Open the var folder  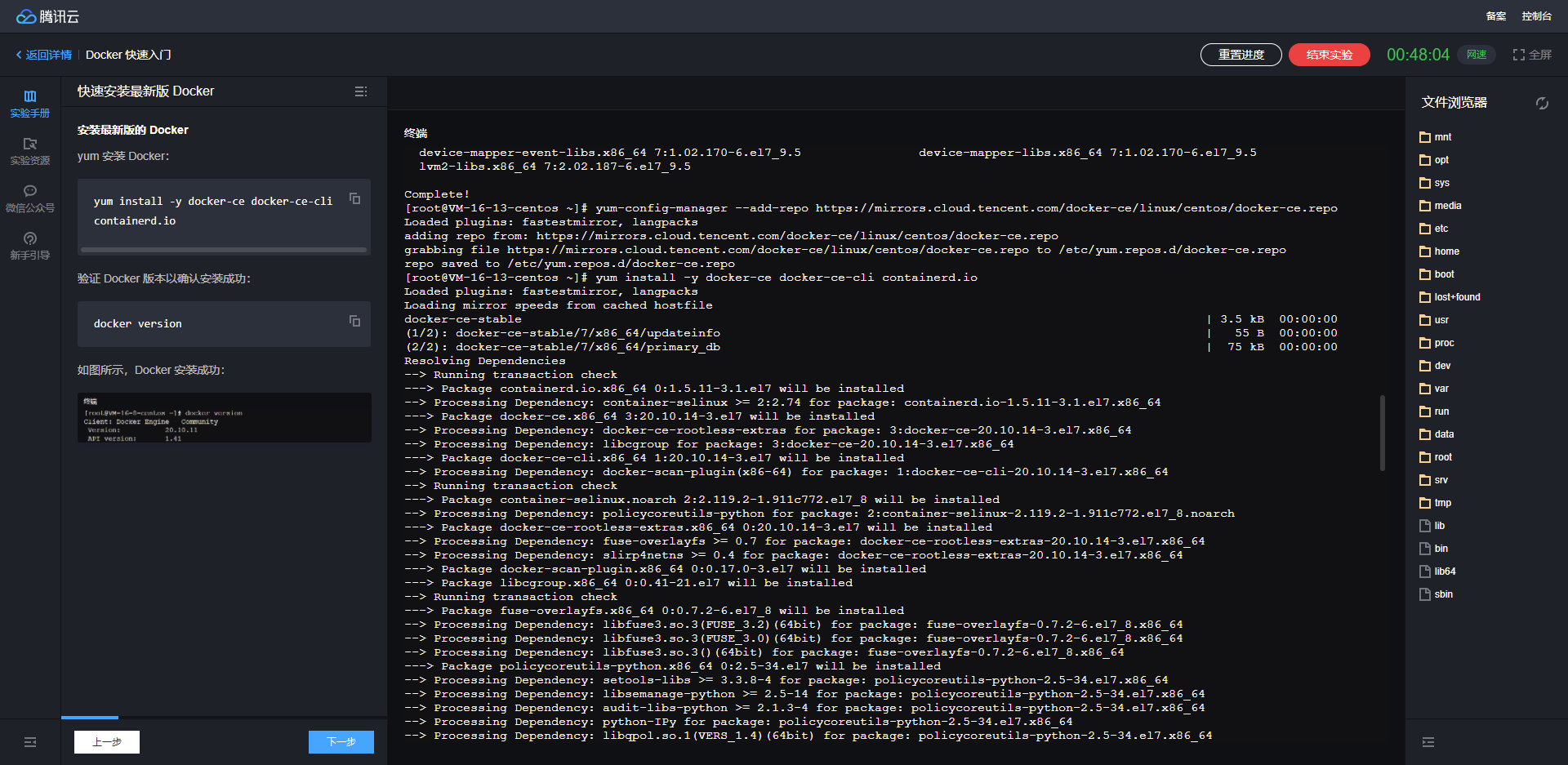coord(1434,389)
